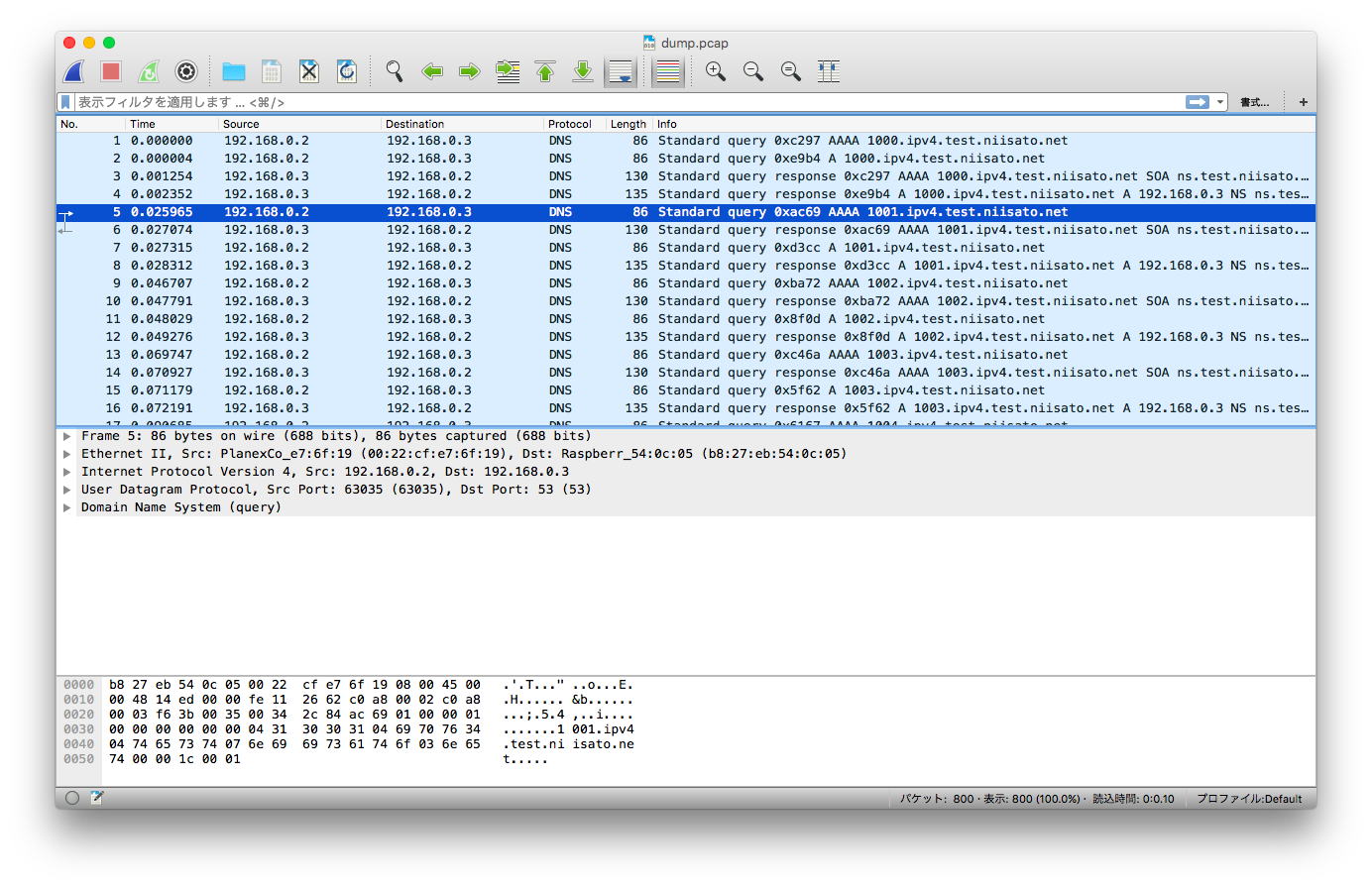Screen dimensions: 1372x888
Task: Select packet 1, the AAAA query for 1000.ipv4
Action: (686, 141)
